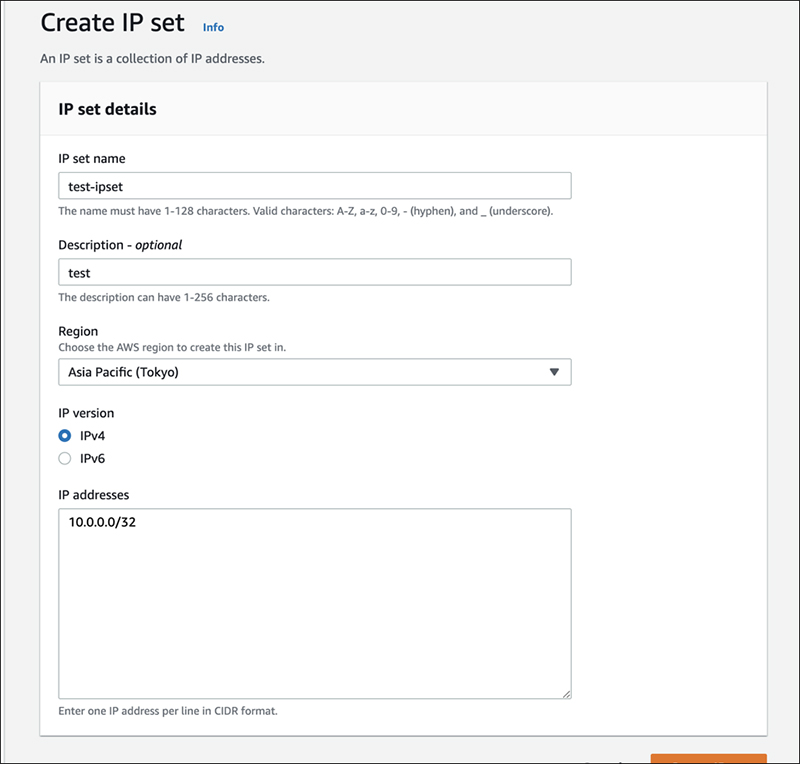Click the IP set name input field
This screenshot has height=764, width=800.
(x=315, y=186)
